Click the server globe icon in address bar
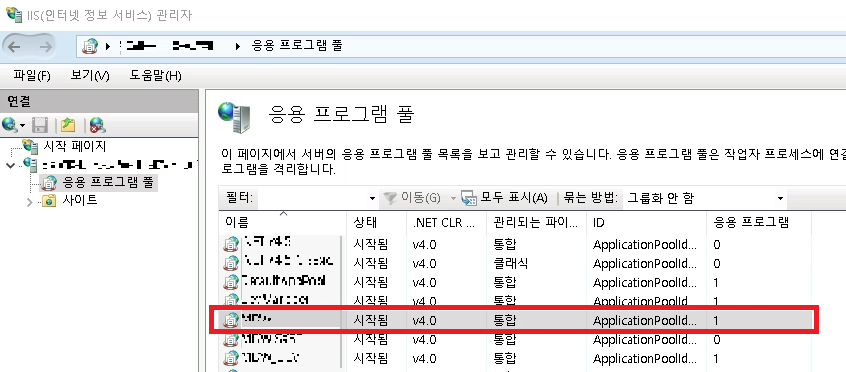The image size is (846, 372). (x=90, y=46)
